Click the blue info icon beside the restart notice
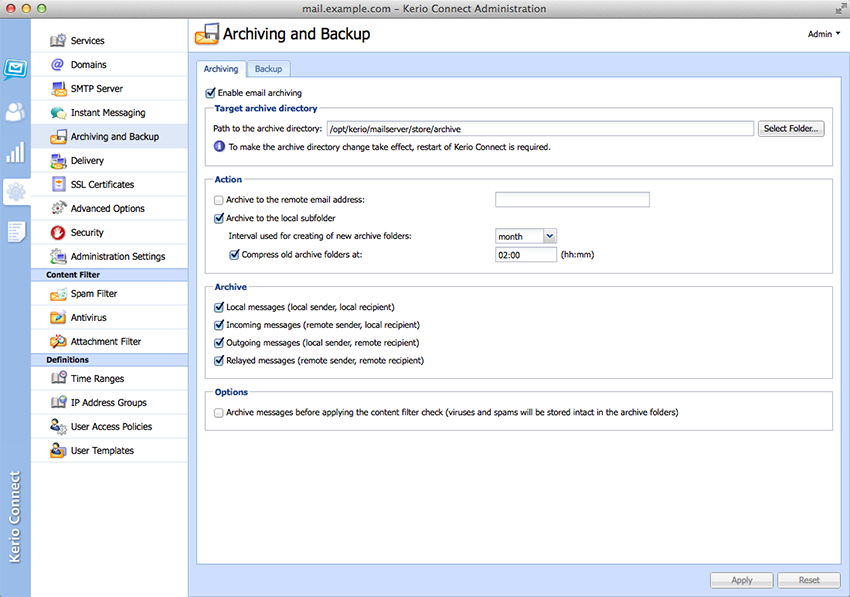Viewport: 850px width, 597px height. coord(219,146)
